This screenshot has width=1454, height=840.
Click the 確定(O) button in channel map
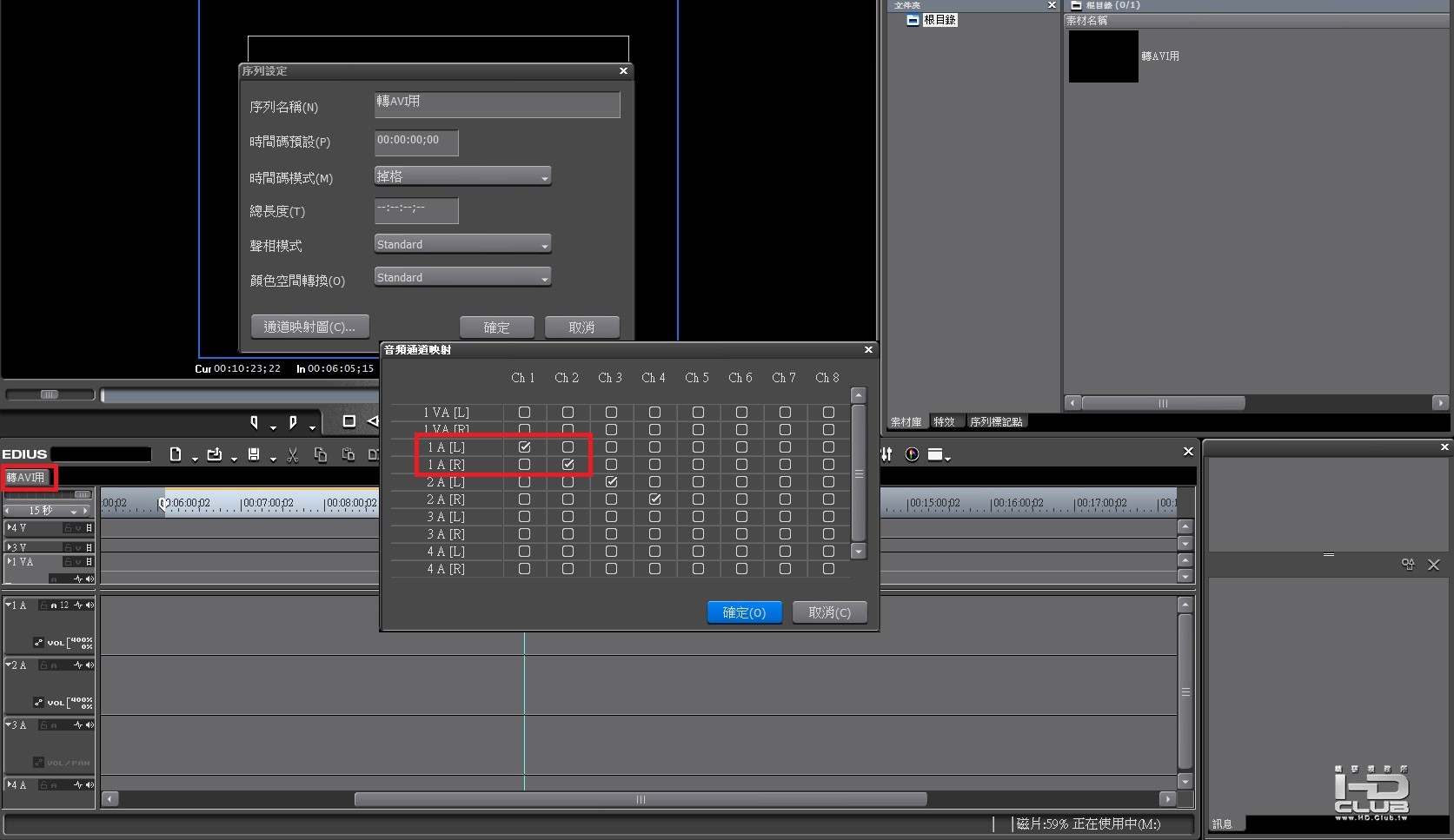coord(744,612)
